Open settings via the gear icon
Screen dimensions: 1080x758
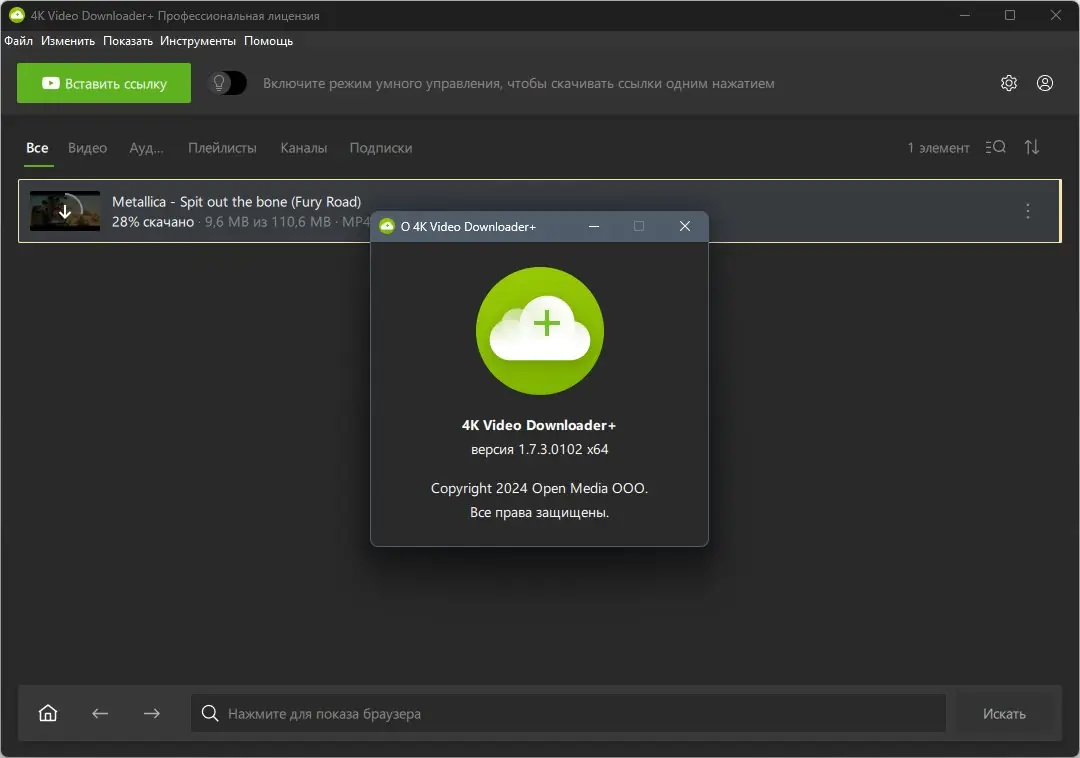1008,83
